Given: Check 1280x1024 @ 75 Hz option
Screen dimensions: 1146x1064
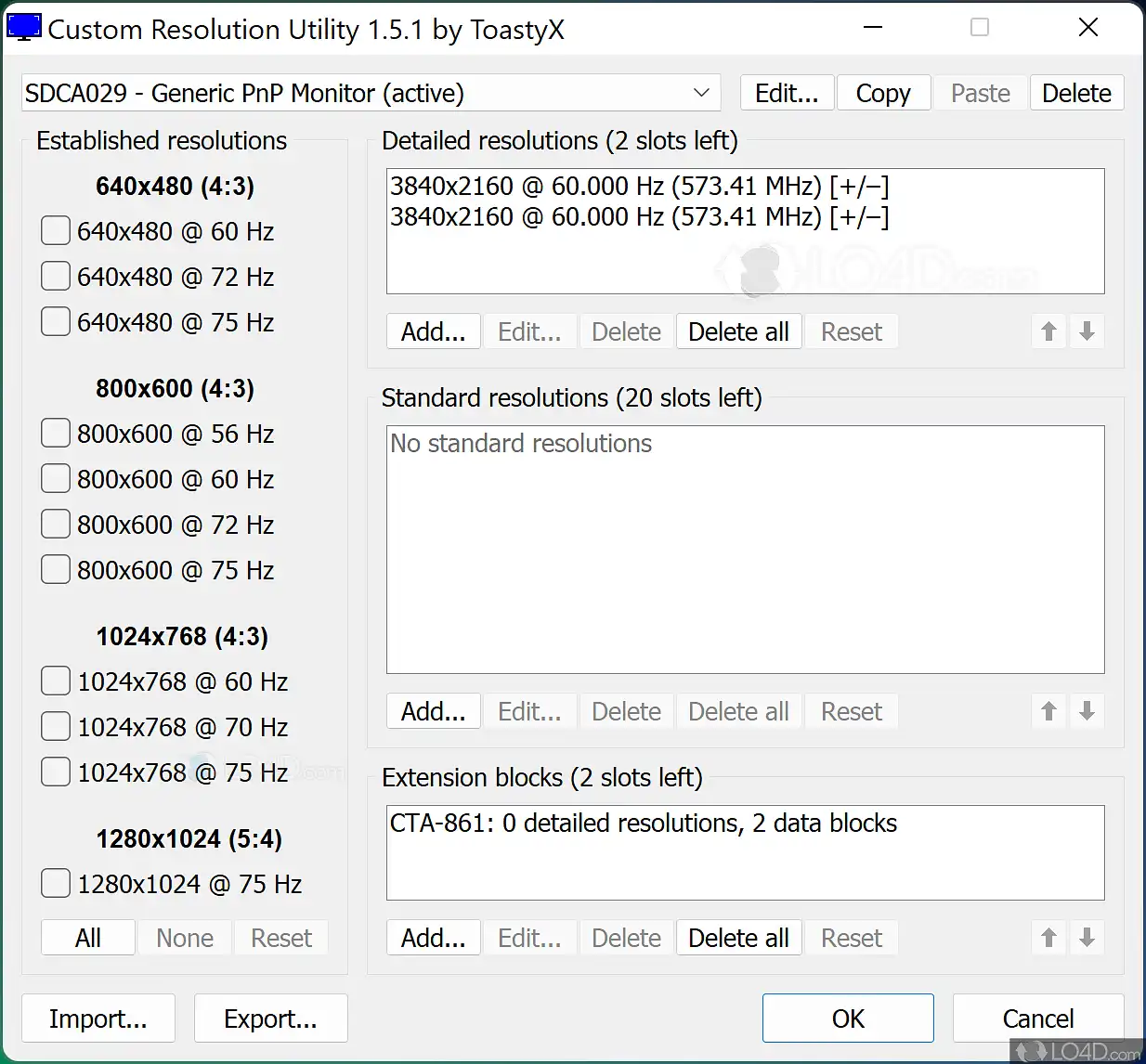Looking at the screenshot, I should coord(56,884).
